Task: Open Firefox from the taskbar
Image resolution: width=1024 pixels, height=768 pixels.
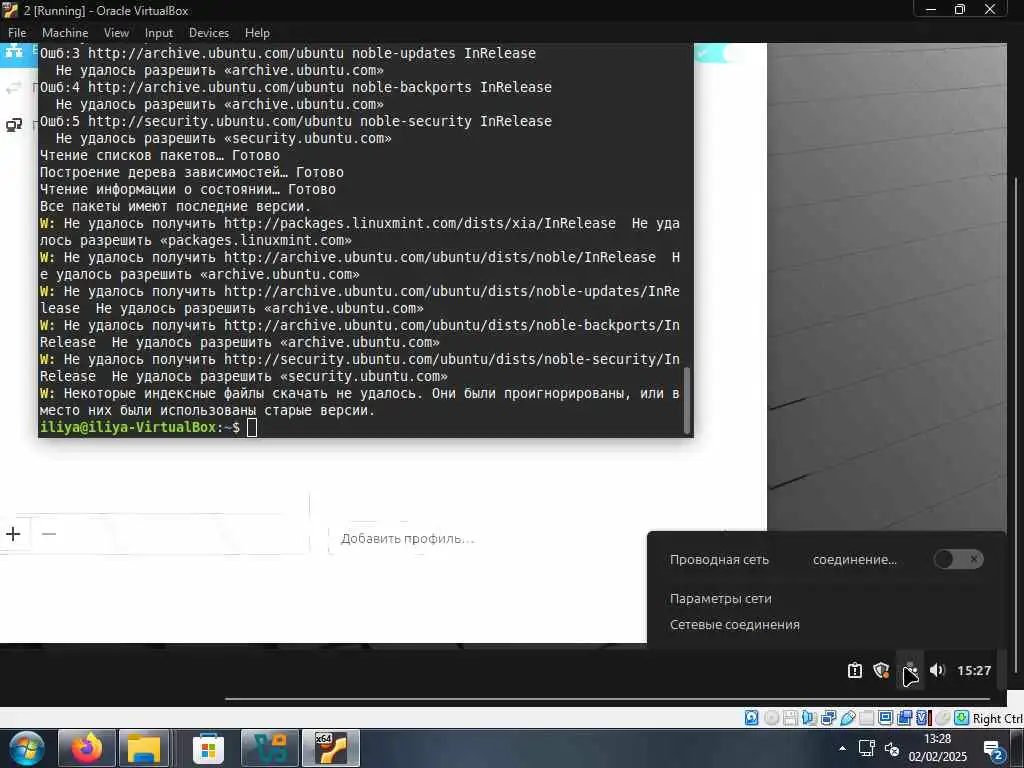Action: pos(87,748)
